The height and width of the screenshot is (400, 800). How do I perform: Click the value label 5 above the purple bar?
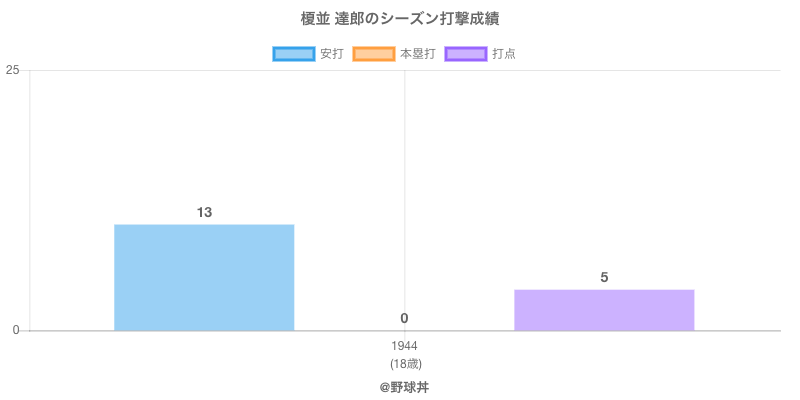click(x=604, y=277)
